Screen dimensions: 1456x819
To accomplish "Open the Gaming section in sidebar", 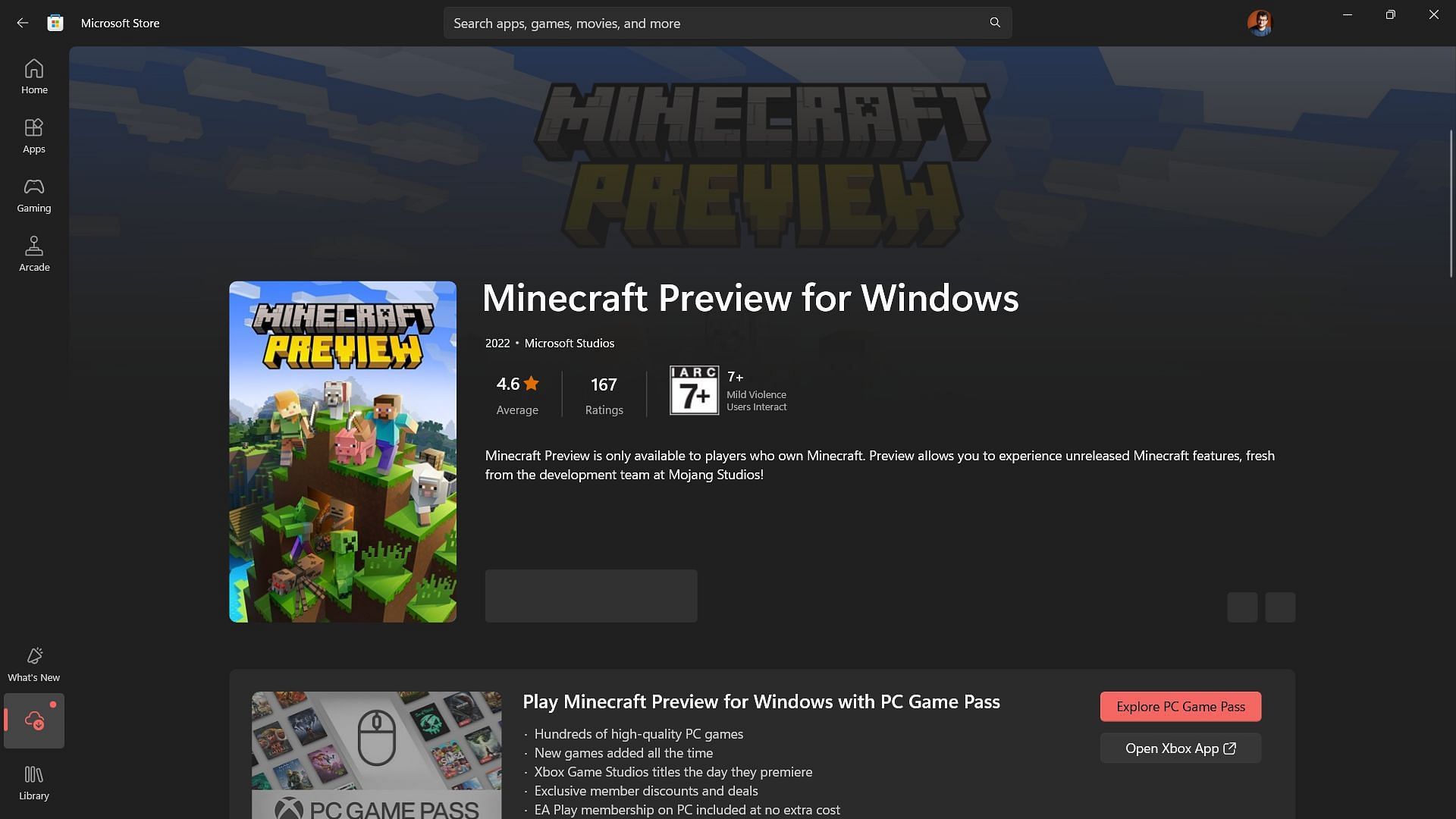I will (x=34, y=195).
